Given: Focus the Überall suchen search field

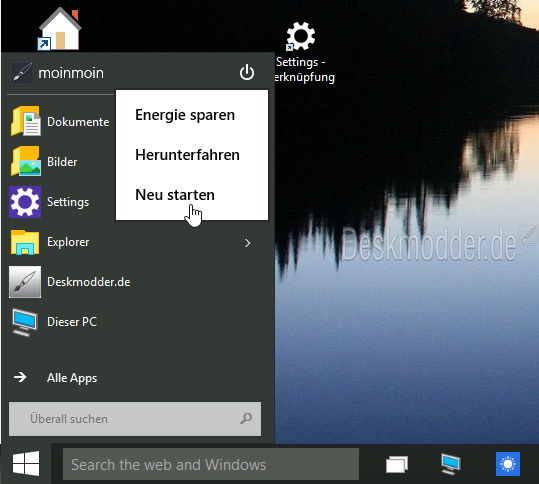Looking at the screenshot, I should (x=135, y=419).
